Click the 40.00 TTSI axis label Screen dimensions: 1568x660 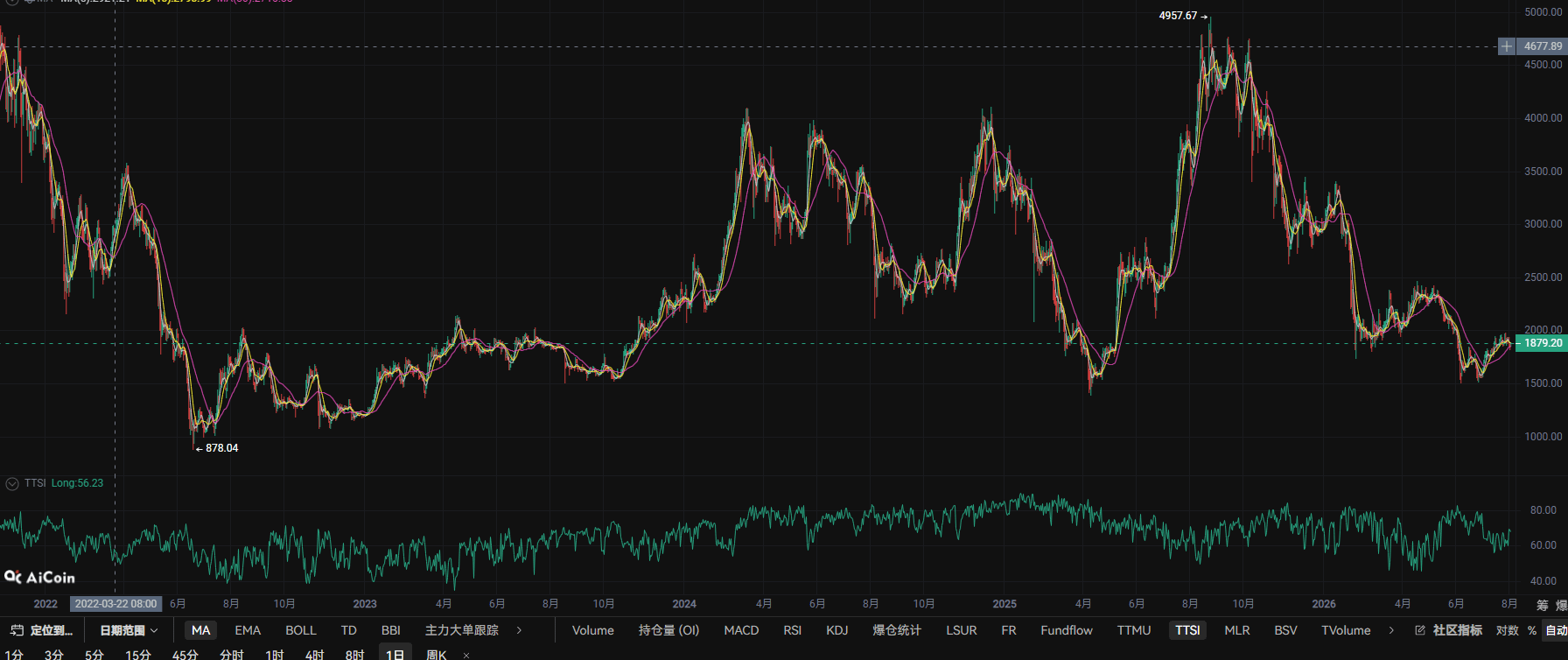[1543, 581]
